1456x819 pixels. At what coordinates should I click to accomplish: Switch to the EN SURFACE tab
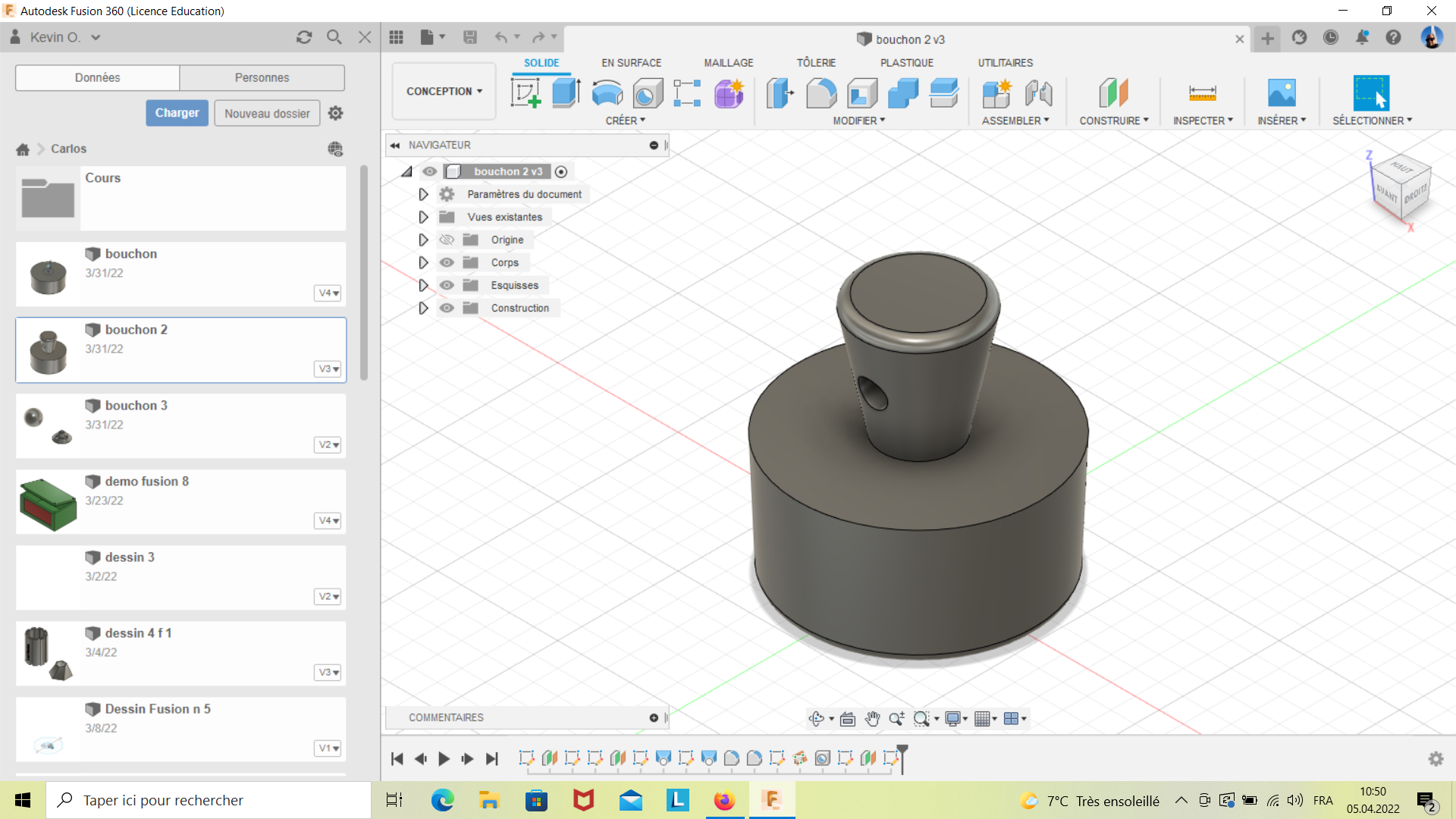pyautogui.click(x=631, y=63)
